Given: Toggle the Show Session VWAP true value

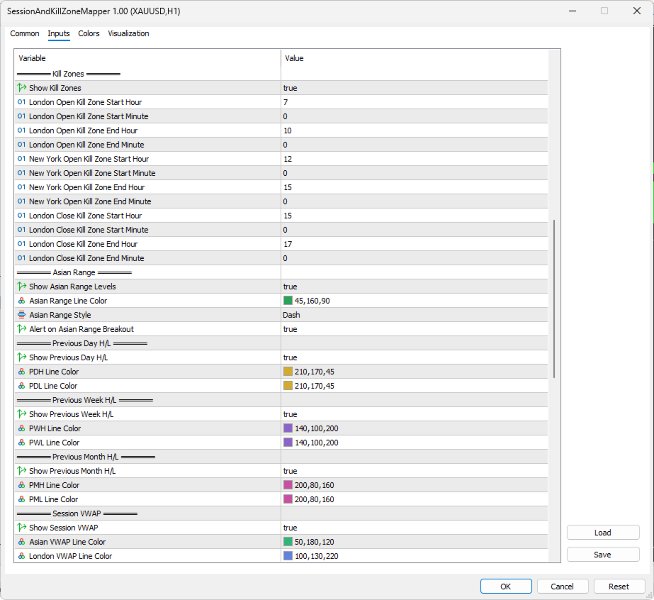Looking at the screenshot, I should [414, 527].
